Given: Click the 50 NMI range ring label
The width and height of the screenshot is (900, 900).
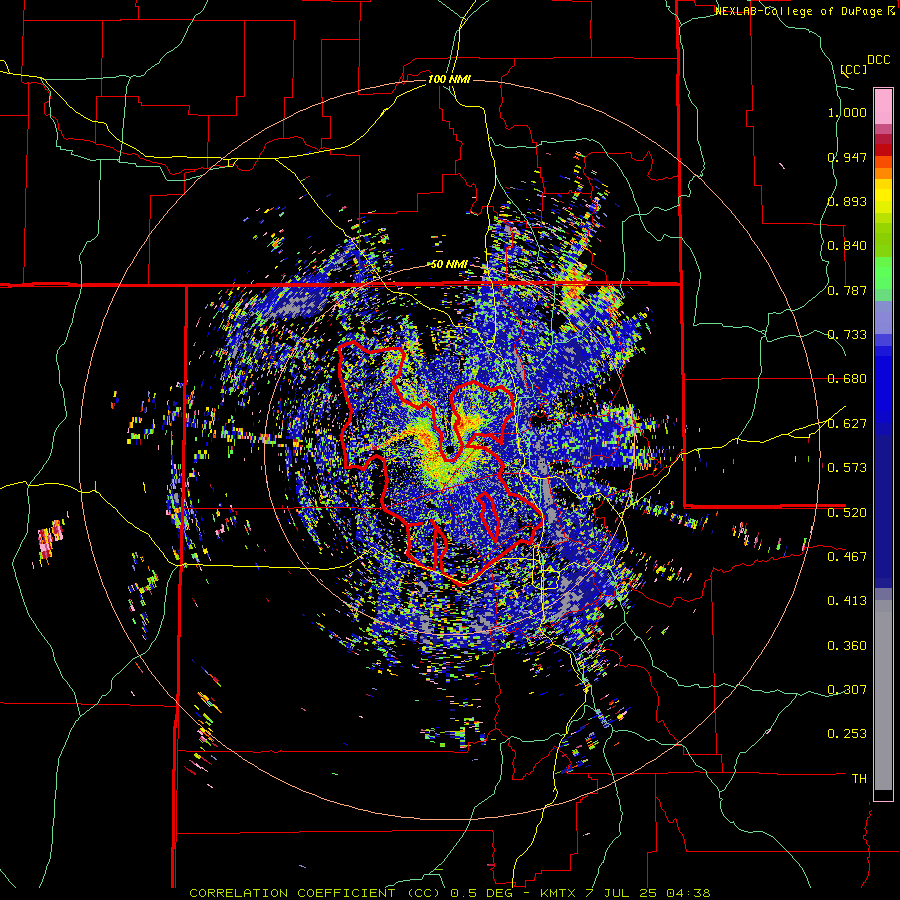Looking at the screenshot, I should pos(449,265).
